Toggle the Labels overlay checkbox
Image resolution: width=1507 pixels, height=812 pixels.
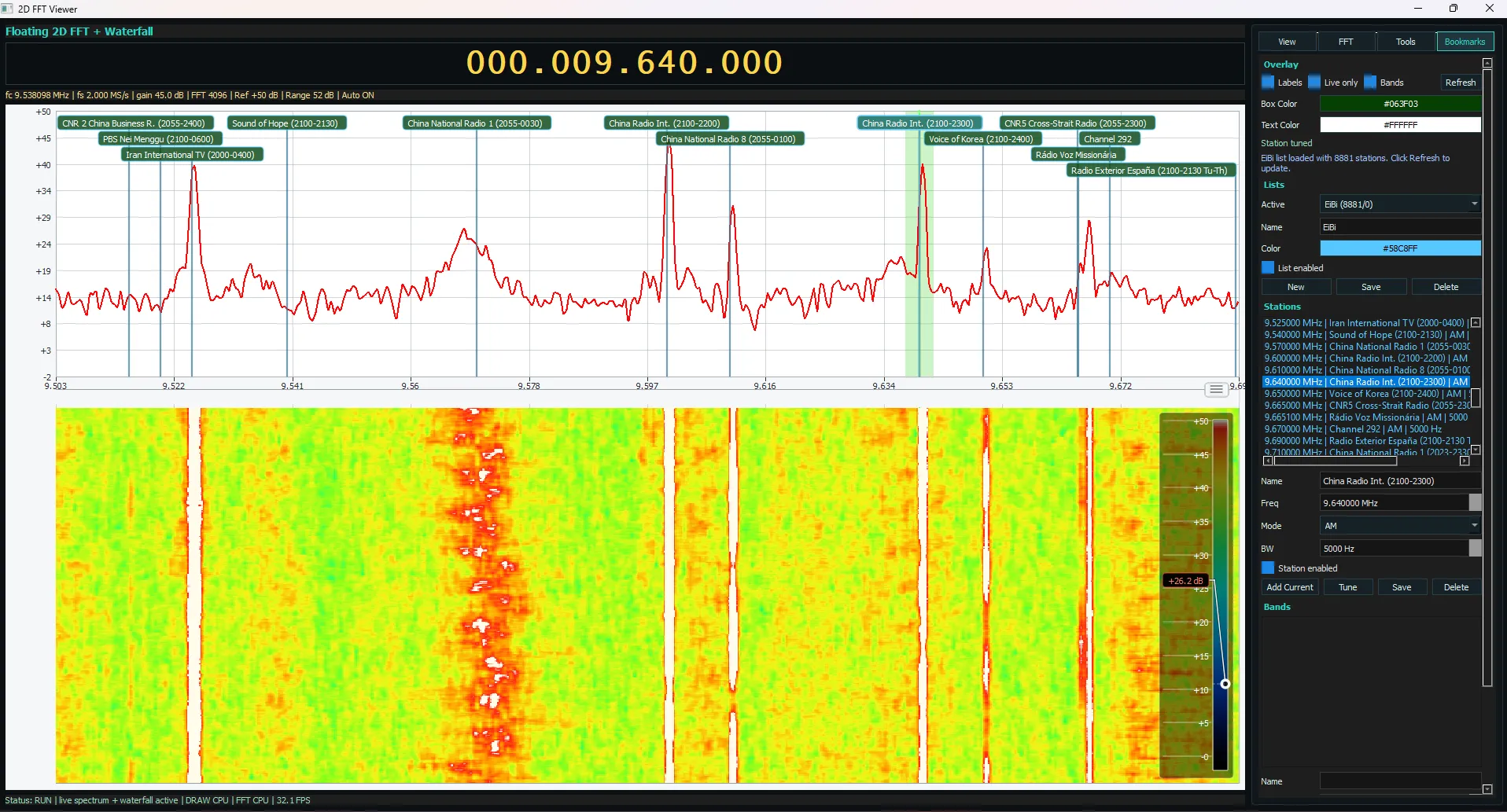1268,82
